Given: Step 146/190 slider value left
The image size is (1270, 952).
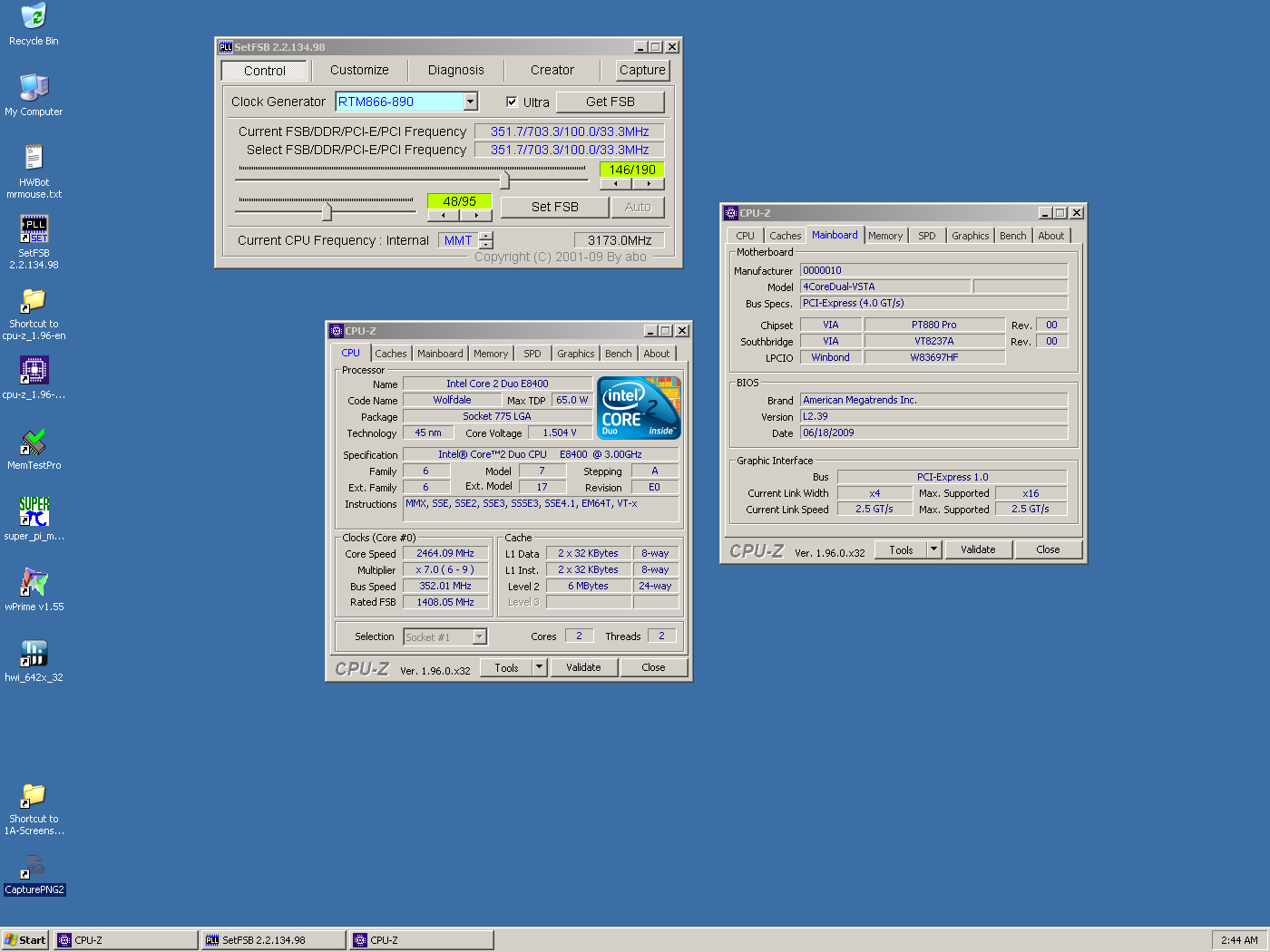Looking at the screenshot, I should (x=616, y=184).
